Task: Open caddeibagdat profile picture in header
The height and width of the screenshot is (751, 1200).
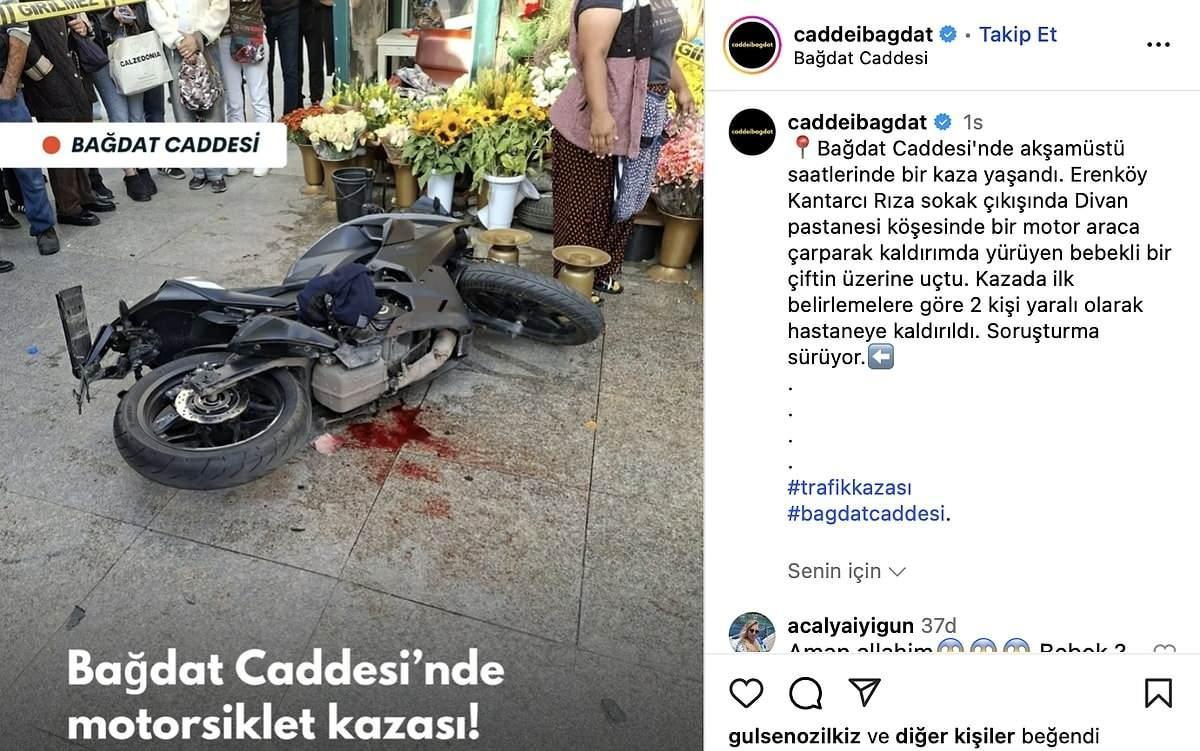Action: 753,45
